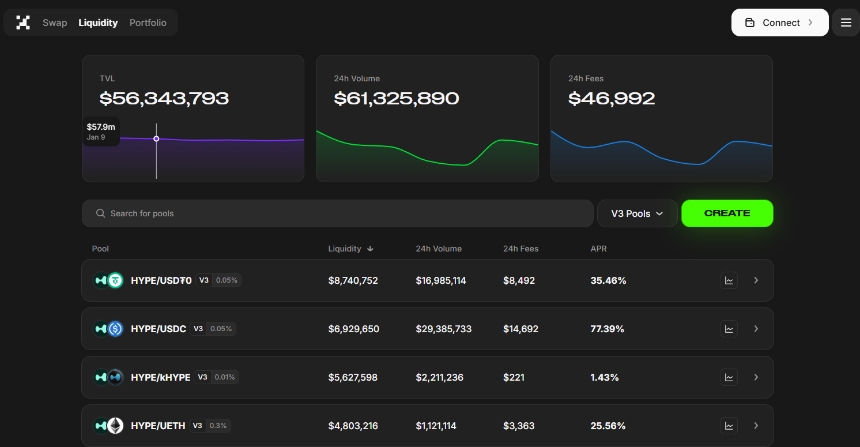860x447 pixels.
Task: Show chart icon for HYPE/USDC pool
Action: tap(729, 329)
